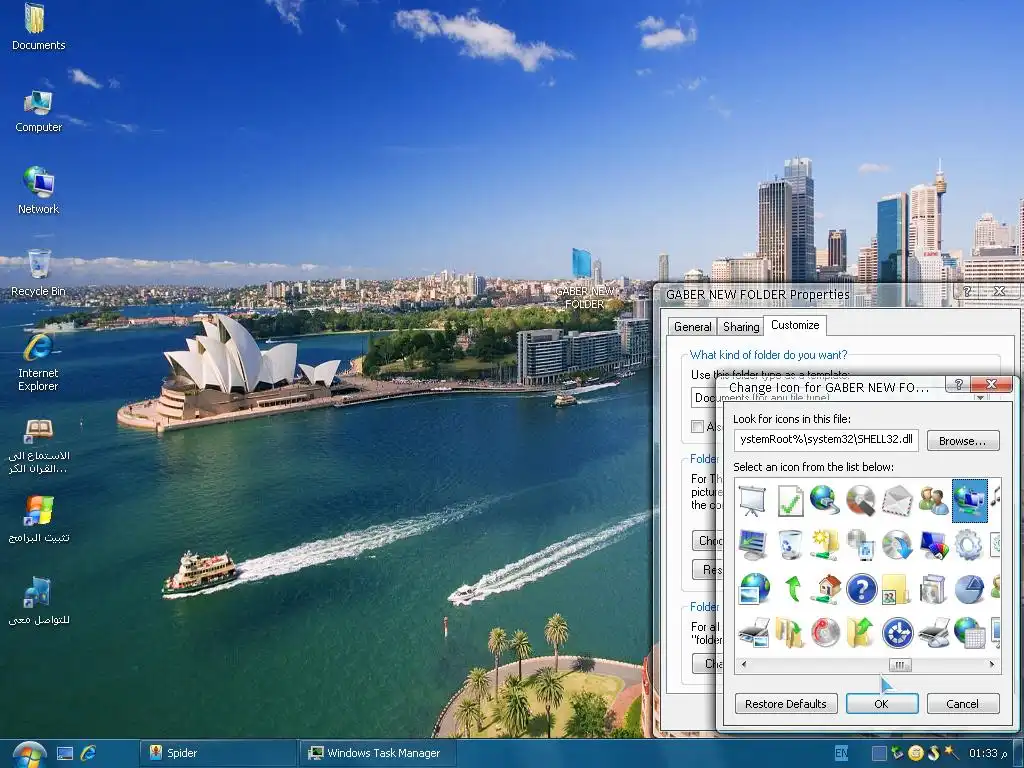Select the monitor with color swatches icon
This screenshot has width=1024, height=768.
(x=933, y=545)
